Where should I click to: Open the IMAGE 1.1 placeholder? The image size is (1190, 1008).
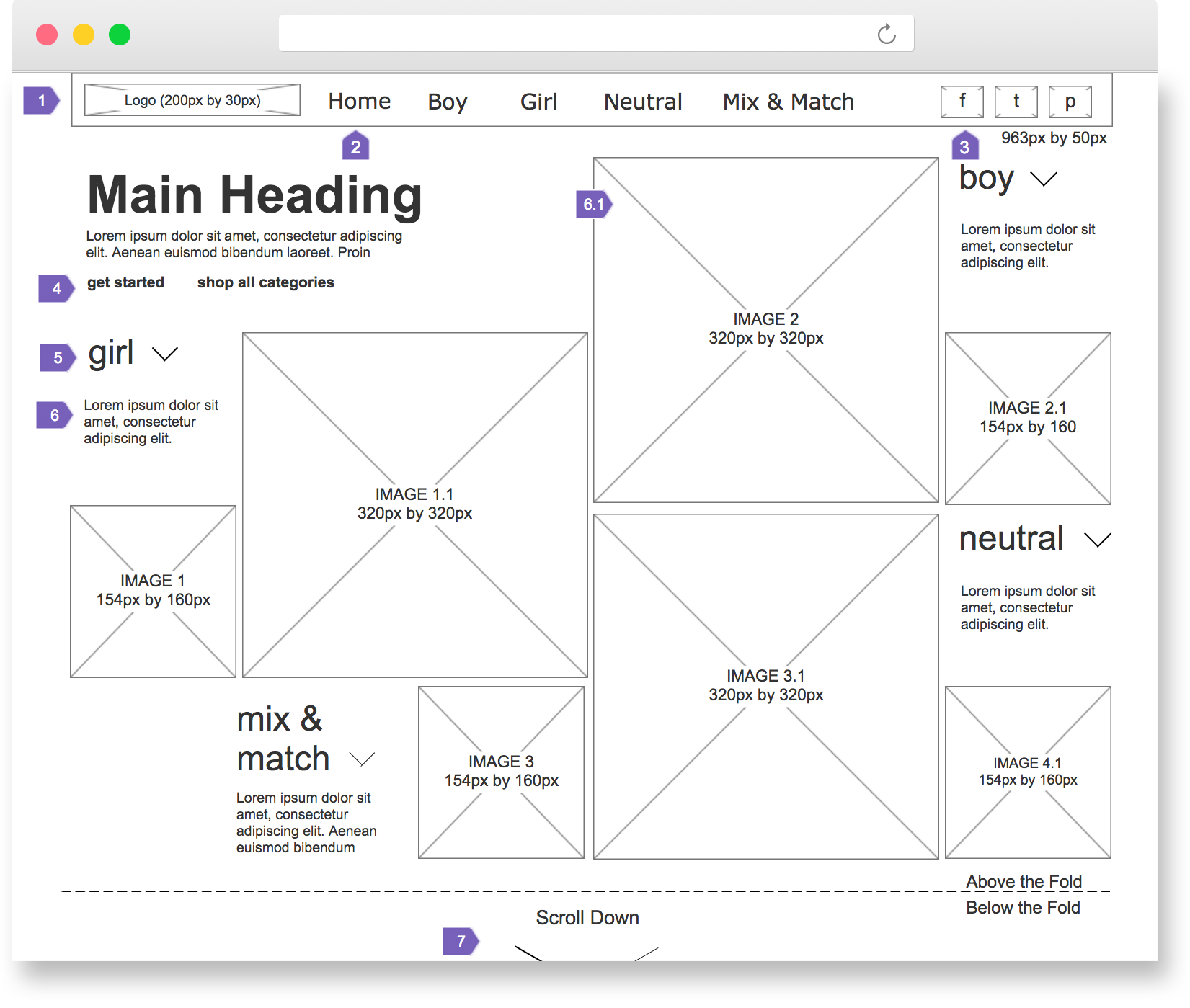pyautogui.click(x=415, y=505)
